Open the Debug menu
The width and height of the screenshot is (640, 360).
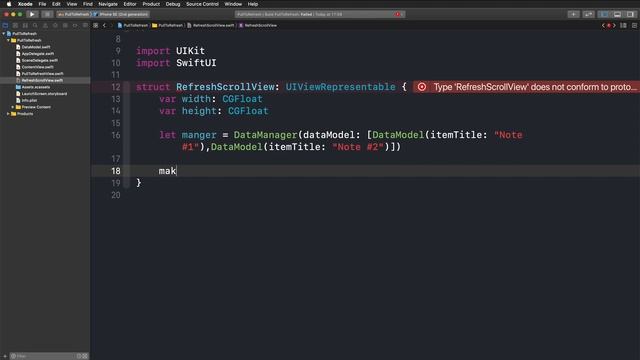point(173,4)
